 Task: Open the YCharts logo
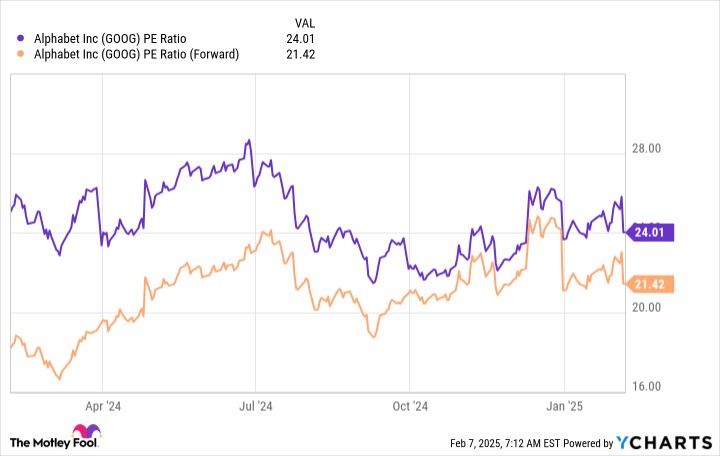tap(664, 443)
